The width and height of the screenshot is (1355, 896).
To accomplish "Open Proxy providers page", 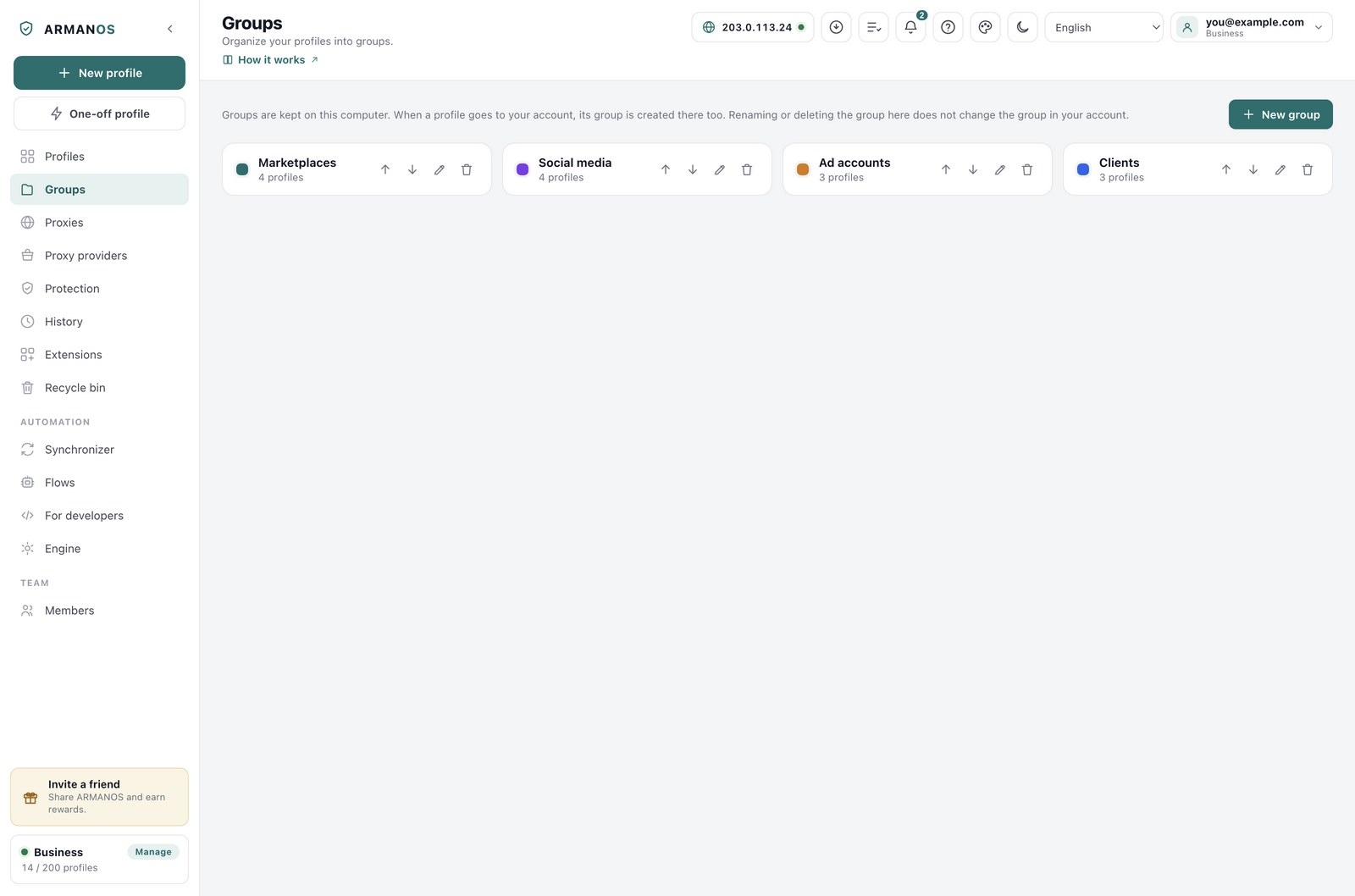I will [99, 256].
